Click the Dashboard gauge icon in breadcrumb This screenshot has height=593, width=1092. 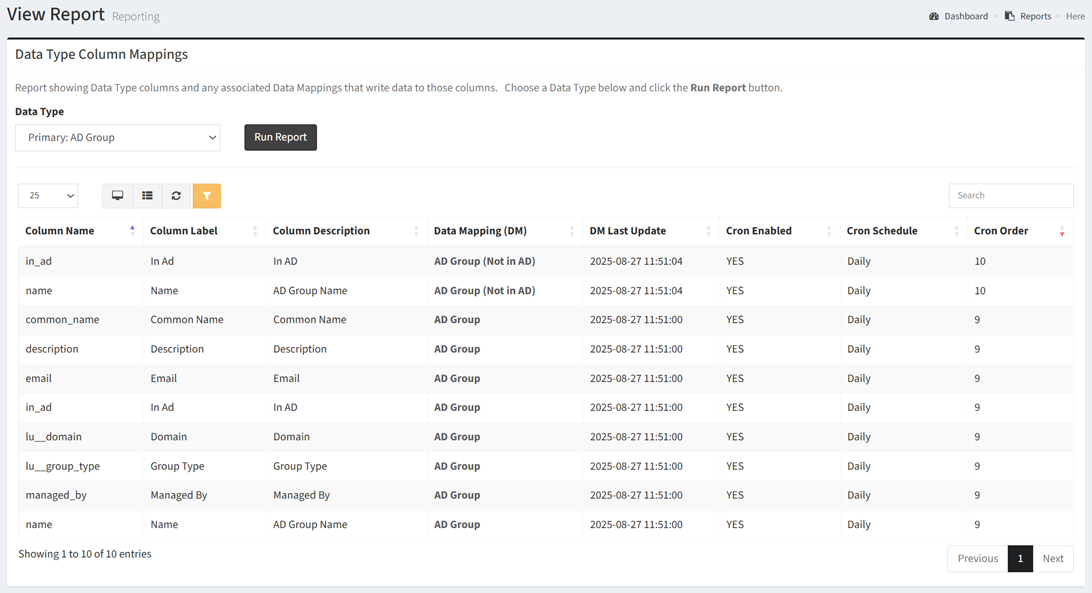[934, 16]
